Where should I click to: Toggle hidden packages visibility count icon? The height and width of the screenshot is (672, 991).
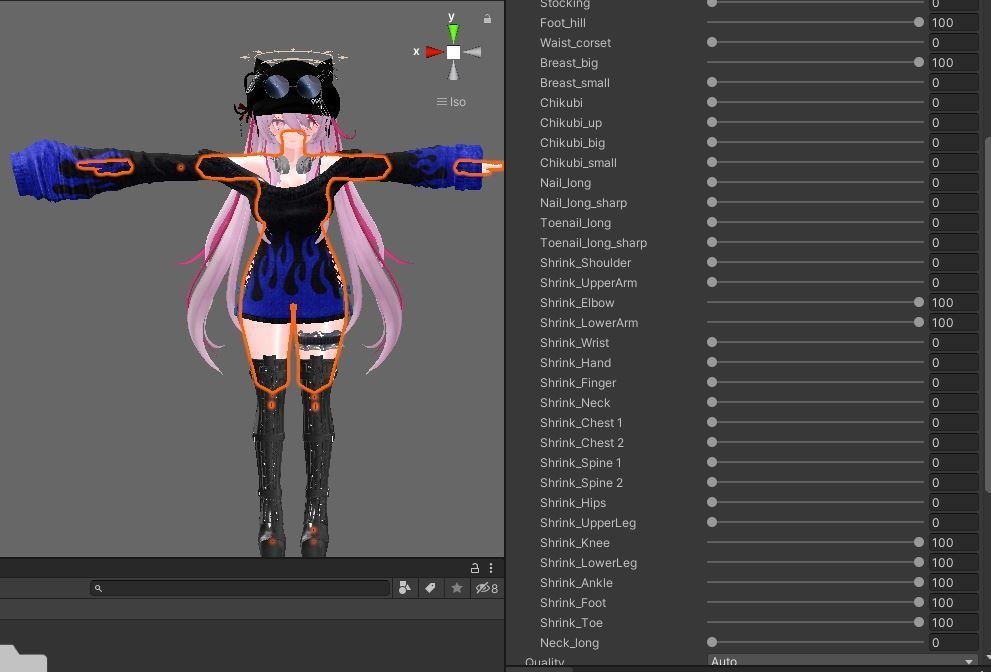pyautogui.click(x=486, y=589)
